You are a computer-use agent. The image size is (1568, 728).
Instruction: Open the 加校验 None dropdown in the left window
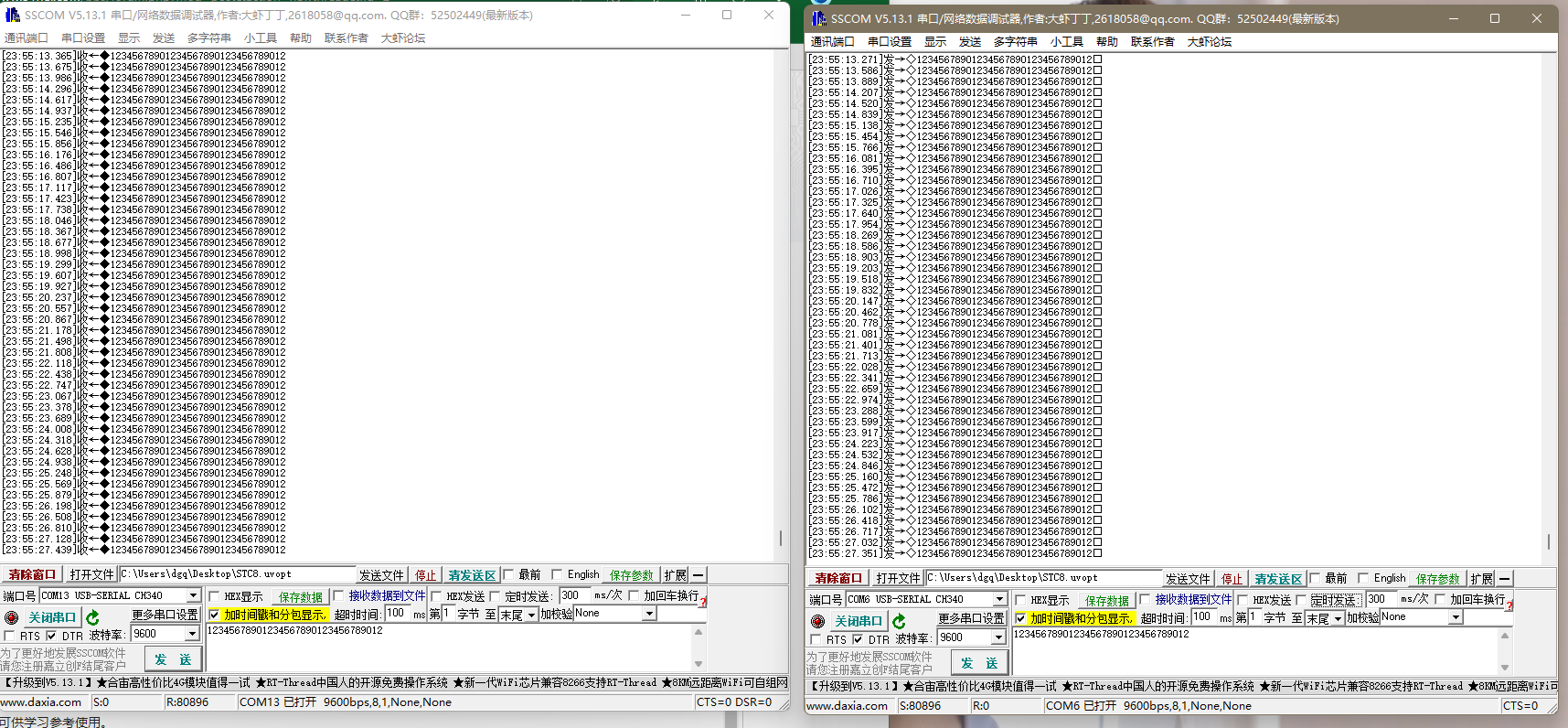[649, 614]
